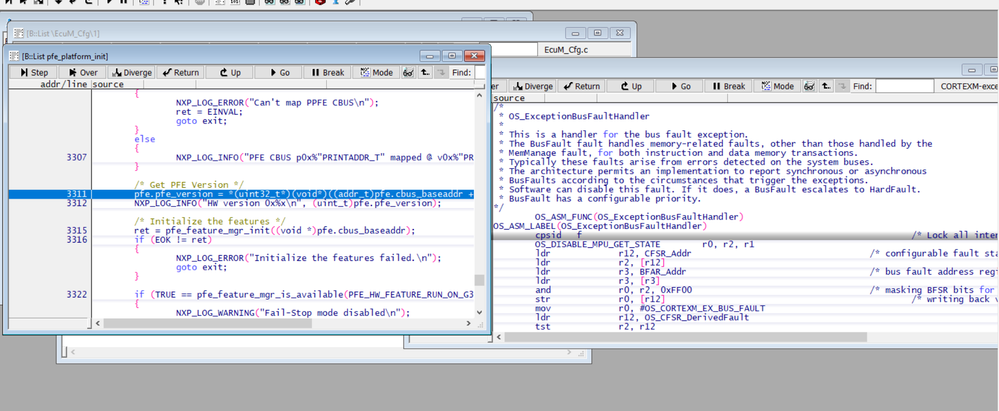
Task: Minimize the EcuM_Cfg list window
Action: (576, 33)
